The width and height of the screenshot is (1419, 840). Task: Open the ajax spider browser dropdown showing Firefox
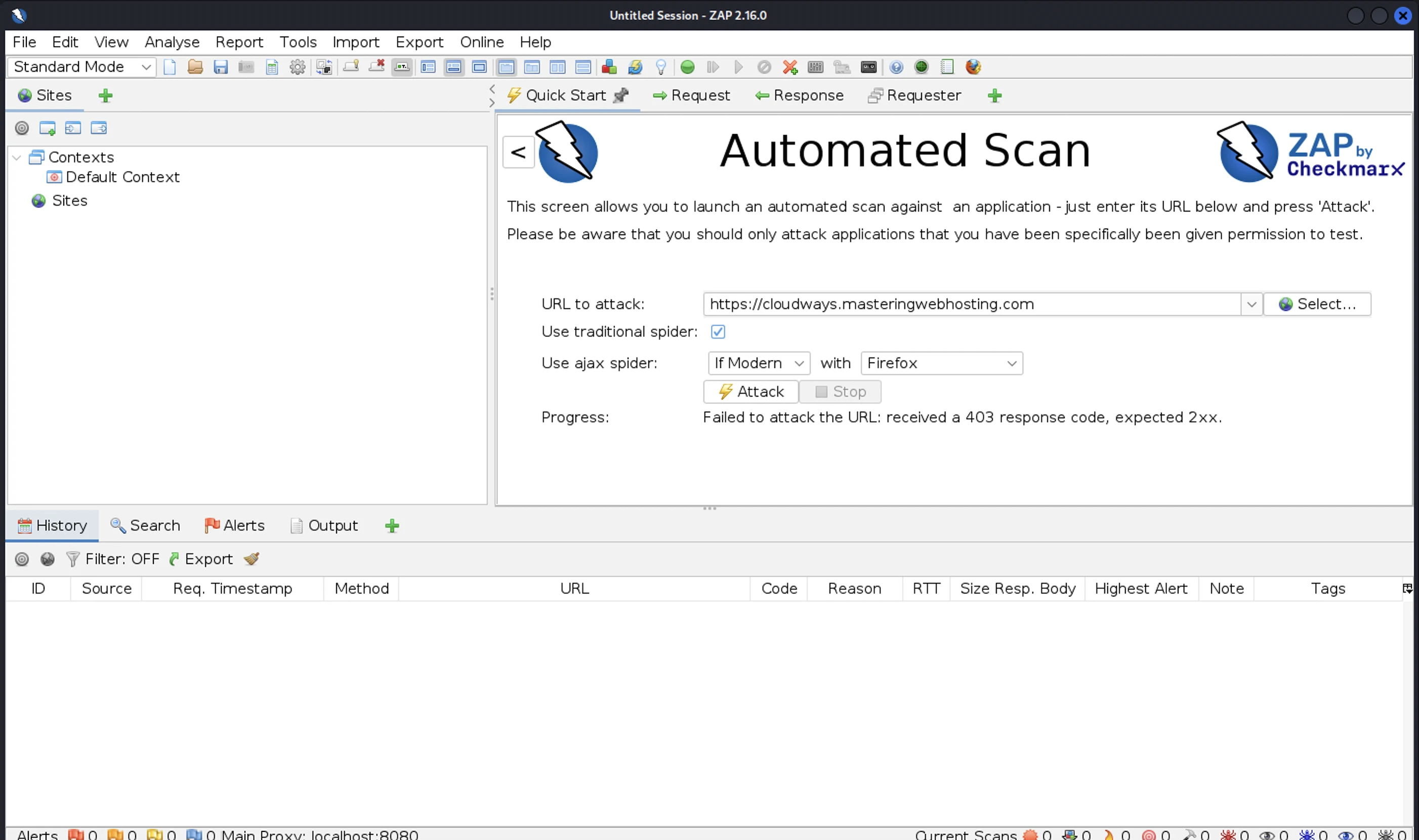(941, 363)
